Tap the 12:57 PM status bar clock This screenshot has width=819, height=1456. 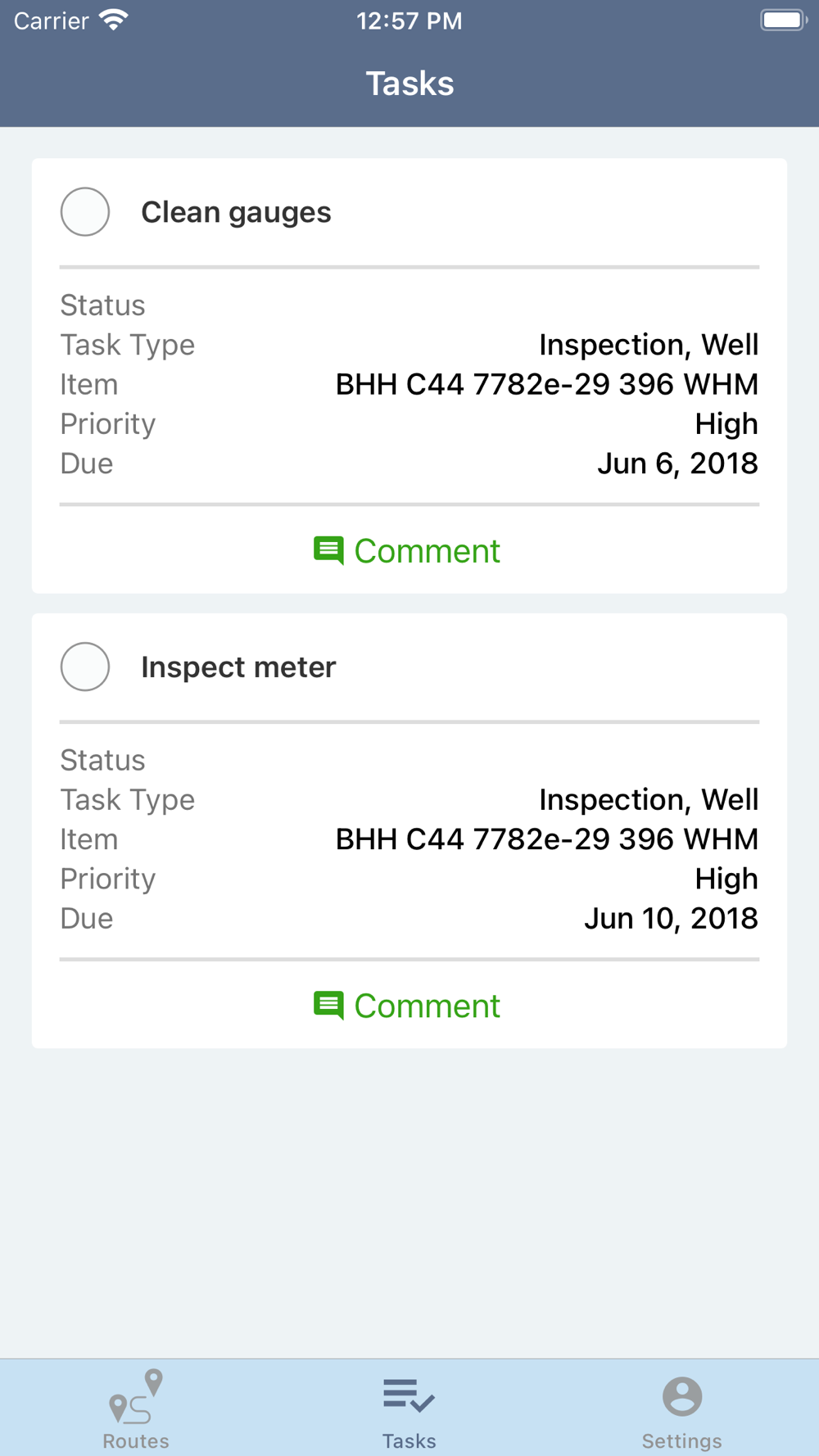click(x=409, y=20)
